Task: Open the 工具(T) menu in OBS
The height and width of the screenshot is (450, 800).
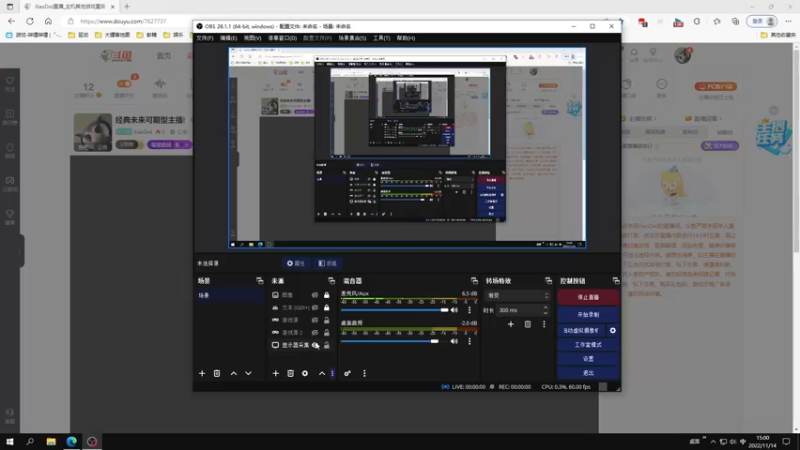Action: coord(381,38)
